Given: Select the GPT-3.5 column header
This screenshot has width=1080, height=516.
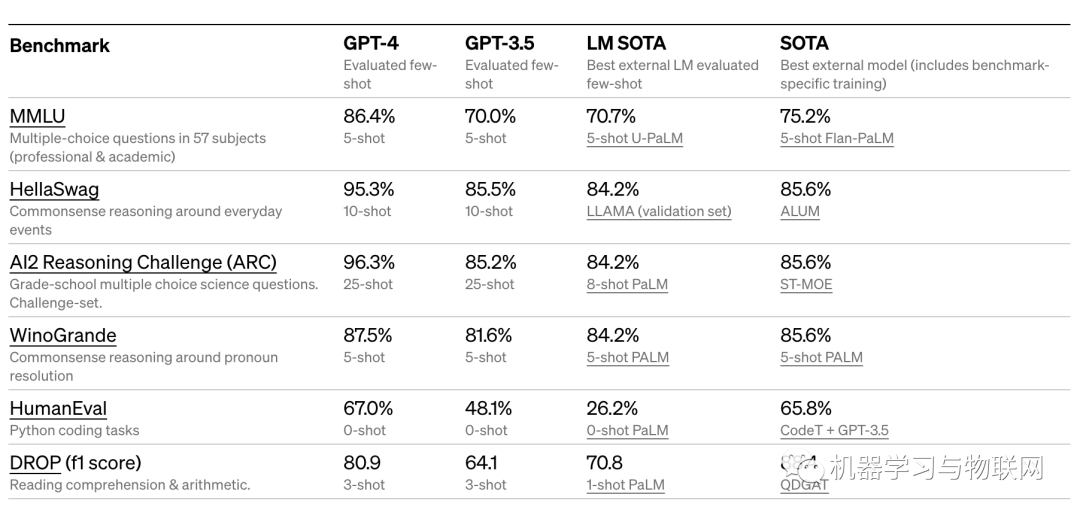Looking at the screenshot, I should 499,44.
